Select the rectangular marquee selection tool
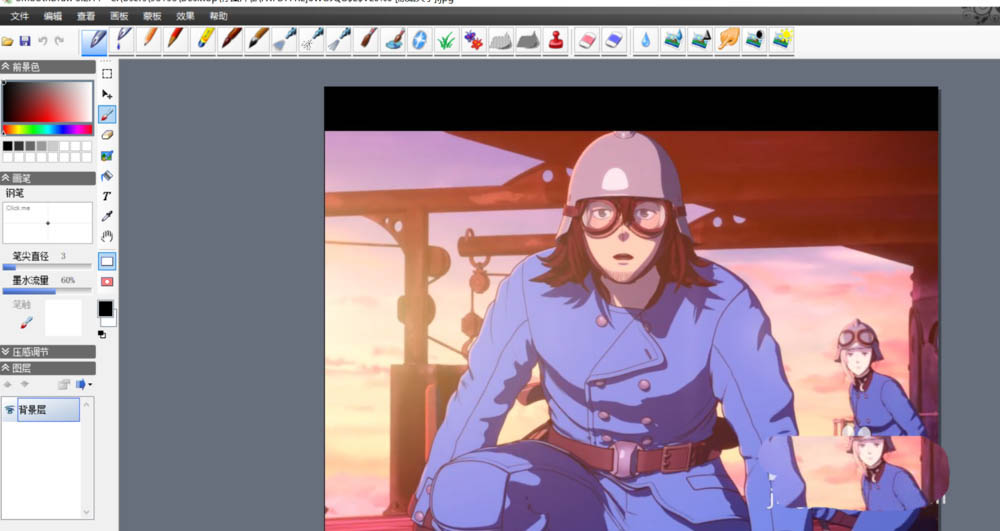1000x531 pixels. pos(107,73)
